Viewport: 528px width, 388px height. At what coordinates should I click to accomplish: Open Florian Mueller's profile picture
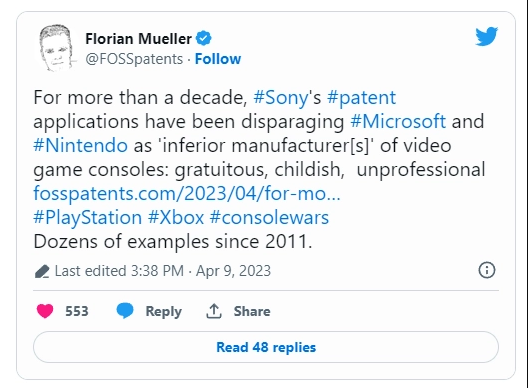click(56, 47)
